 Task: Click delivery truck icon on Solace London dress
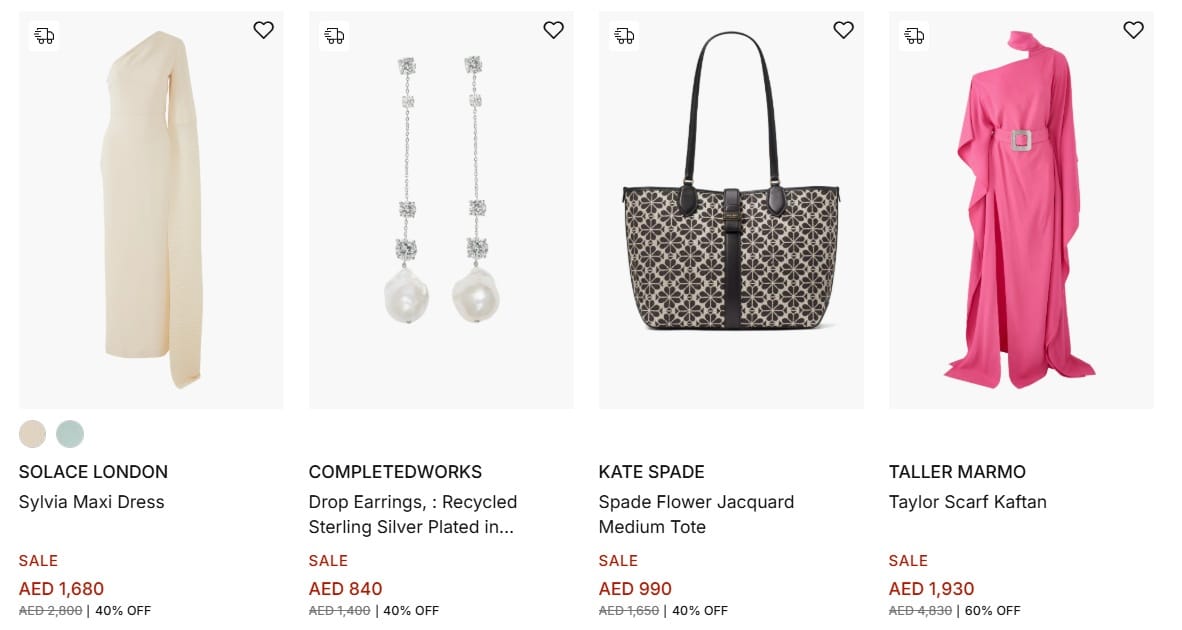click(44, 36)
